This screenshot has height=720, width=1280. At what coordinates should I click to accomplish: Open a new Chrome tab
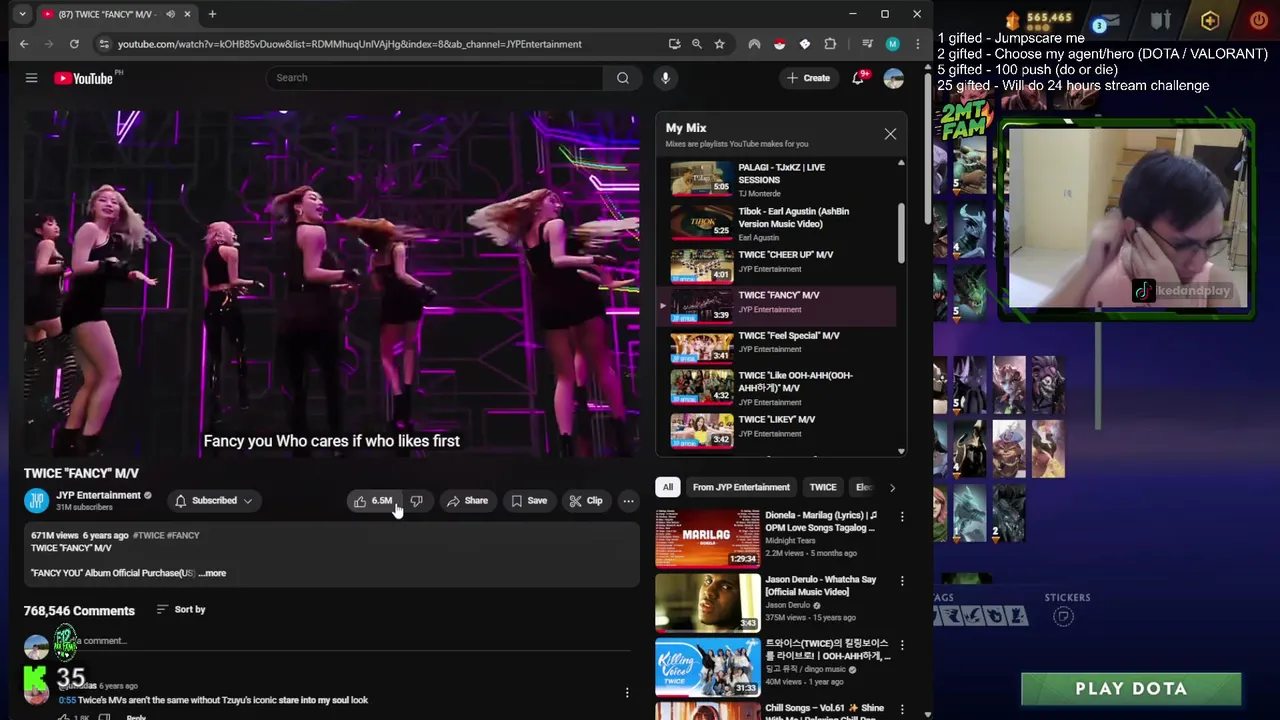[x=212, y=14]
